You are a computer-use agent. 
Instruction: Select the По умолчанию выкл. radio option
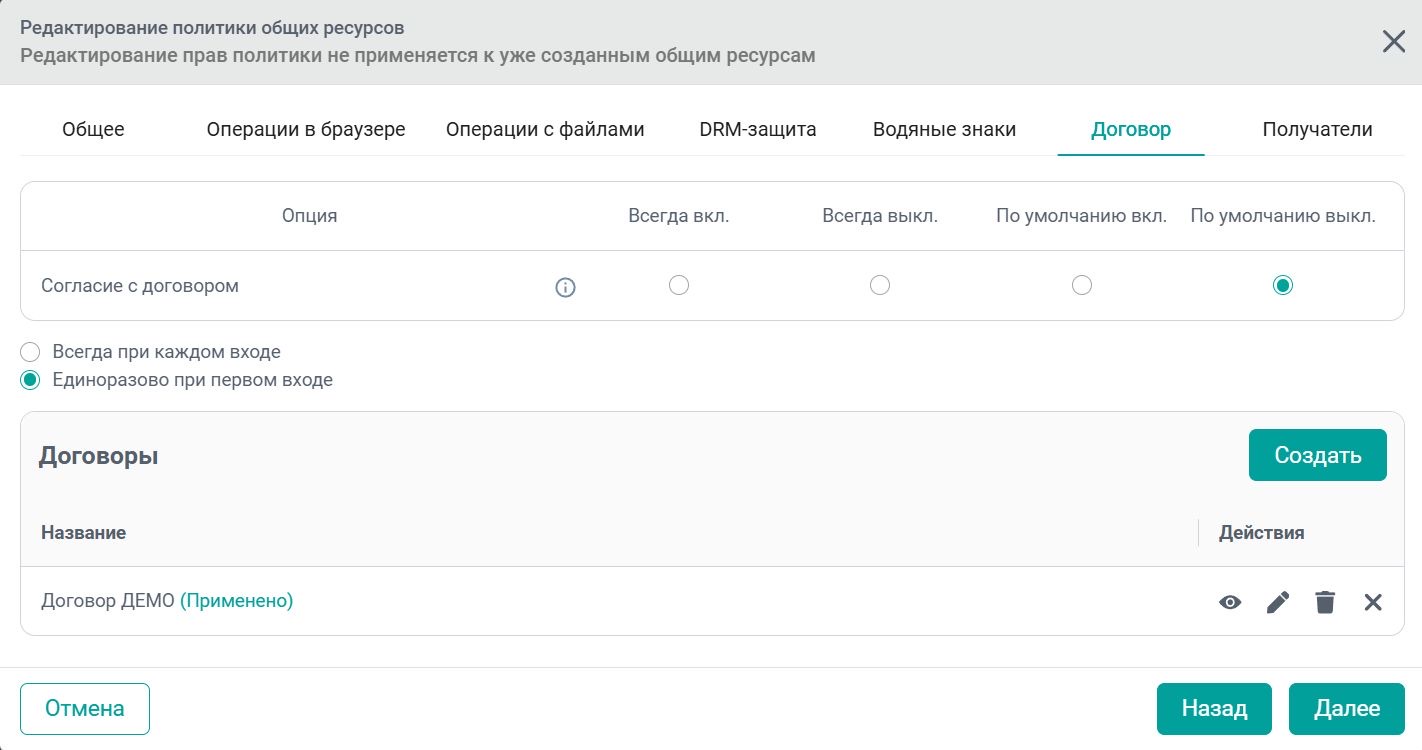coord(1283,286)
